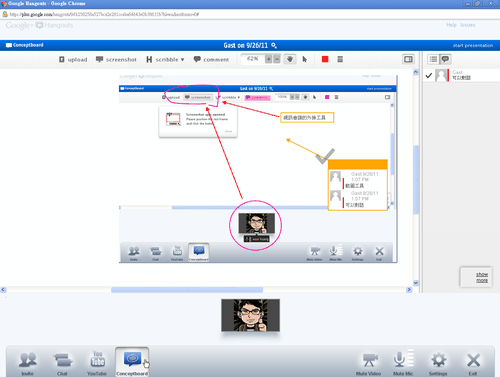Choose the arrow pointer tool
The height and width of the screenshot is (377, 500).
click(304, 59)
